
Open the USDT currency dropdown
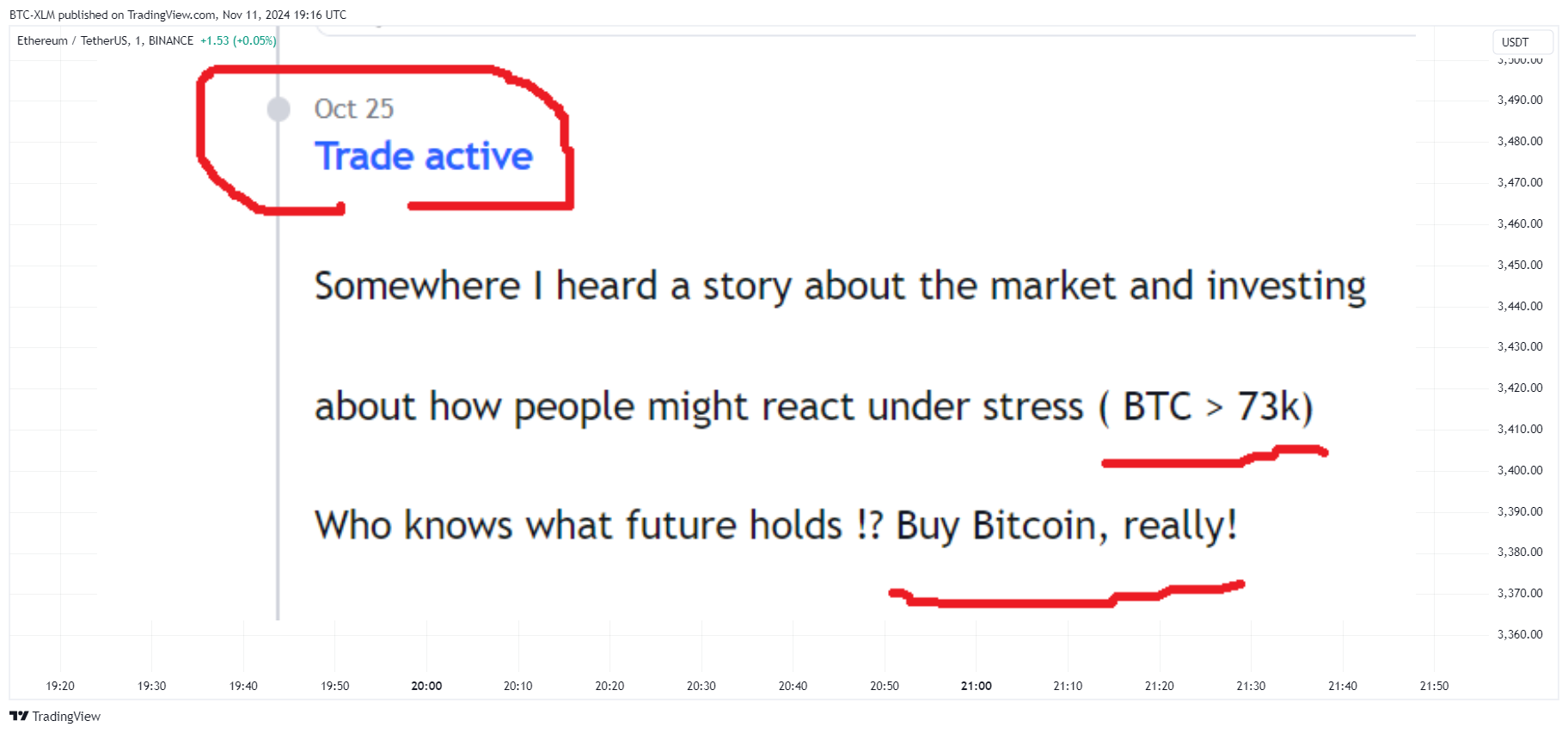coord(1522,42)
